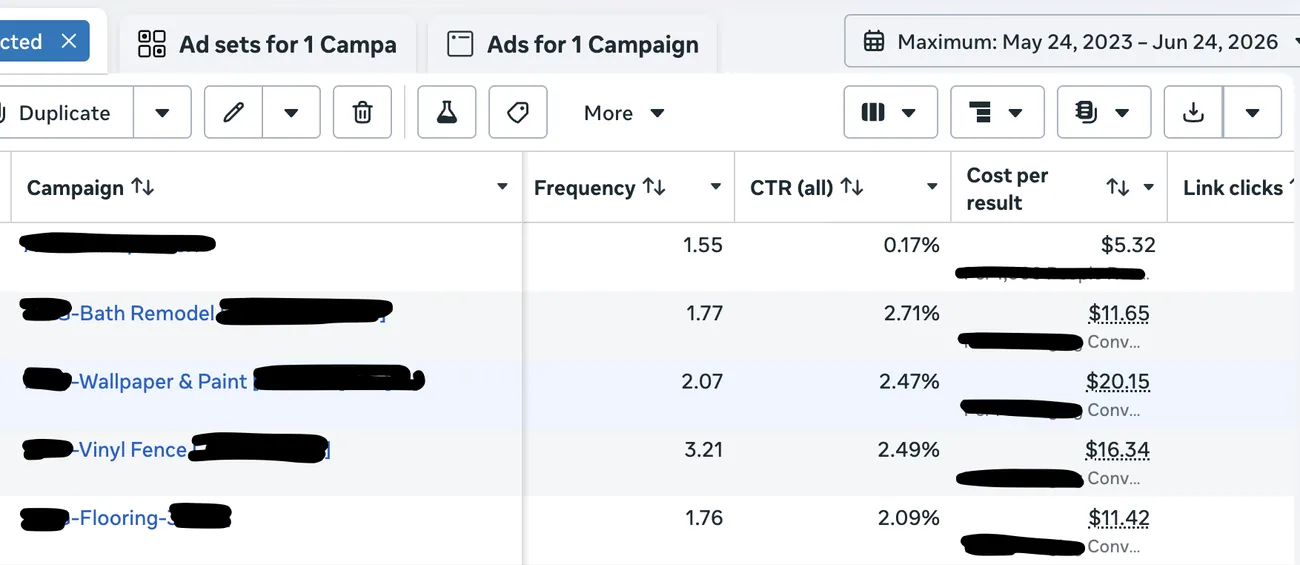Open the date range picker
Image resolution: width=1300 pixels, height=565 pixels.
tap(1072, 41)
